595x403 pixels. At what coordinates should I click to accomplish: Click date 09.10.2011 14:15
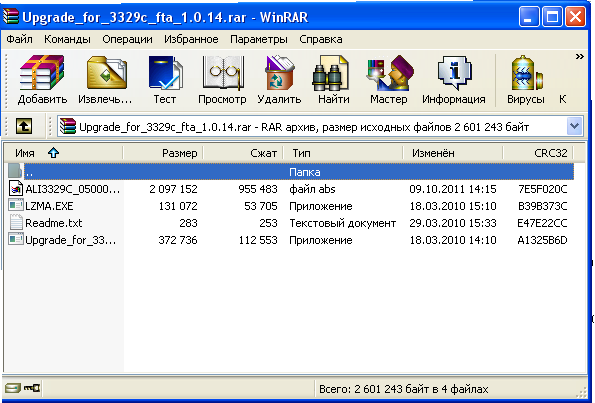click(453, 189)
